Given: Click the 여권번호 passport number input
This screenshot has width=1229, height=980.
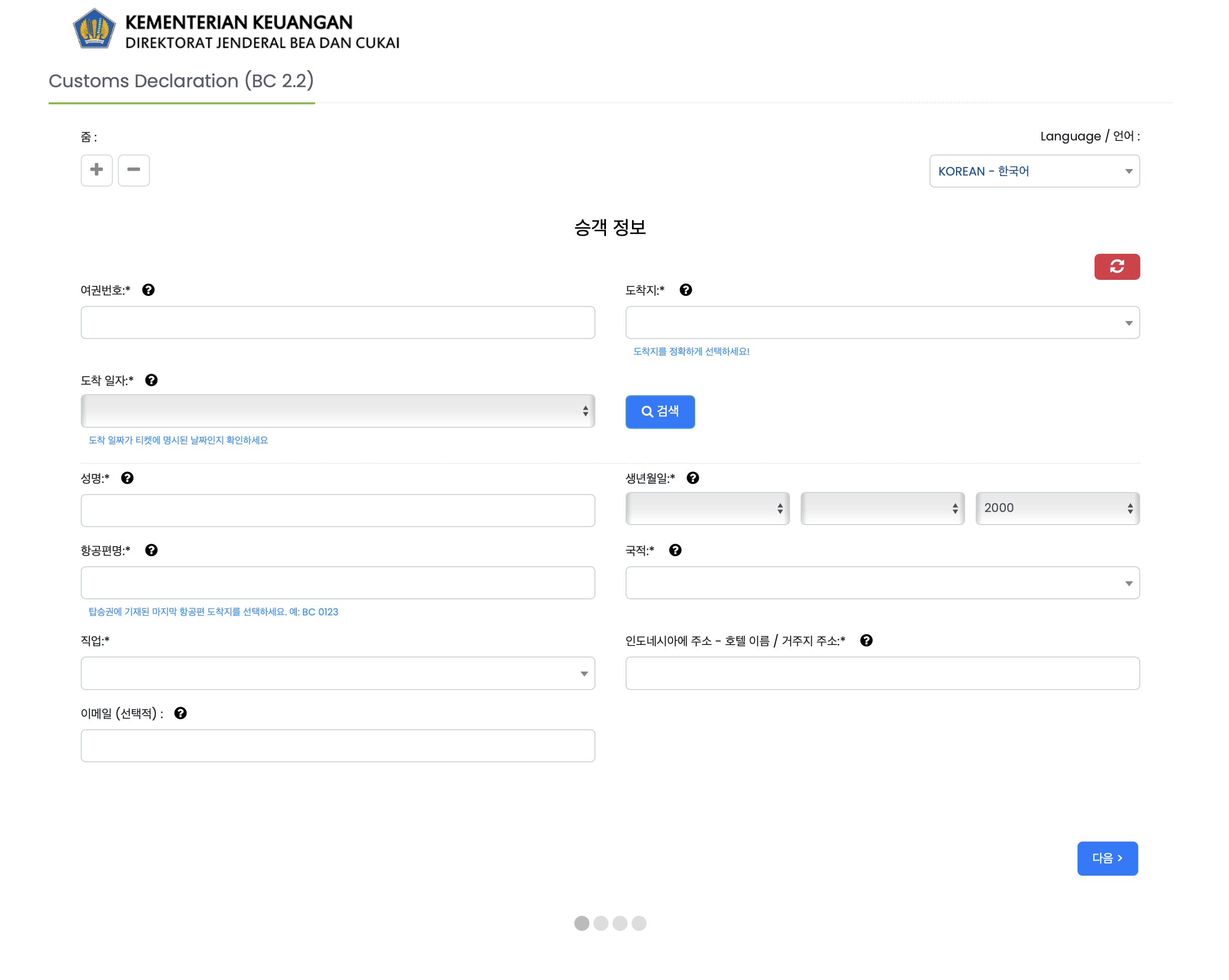Looking at the screenshot, I should pos(338,323).
